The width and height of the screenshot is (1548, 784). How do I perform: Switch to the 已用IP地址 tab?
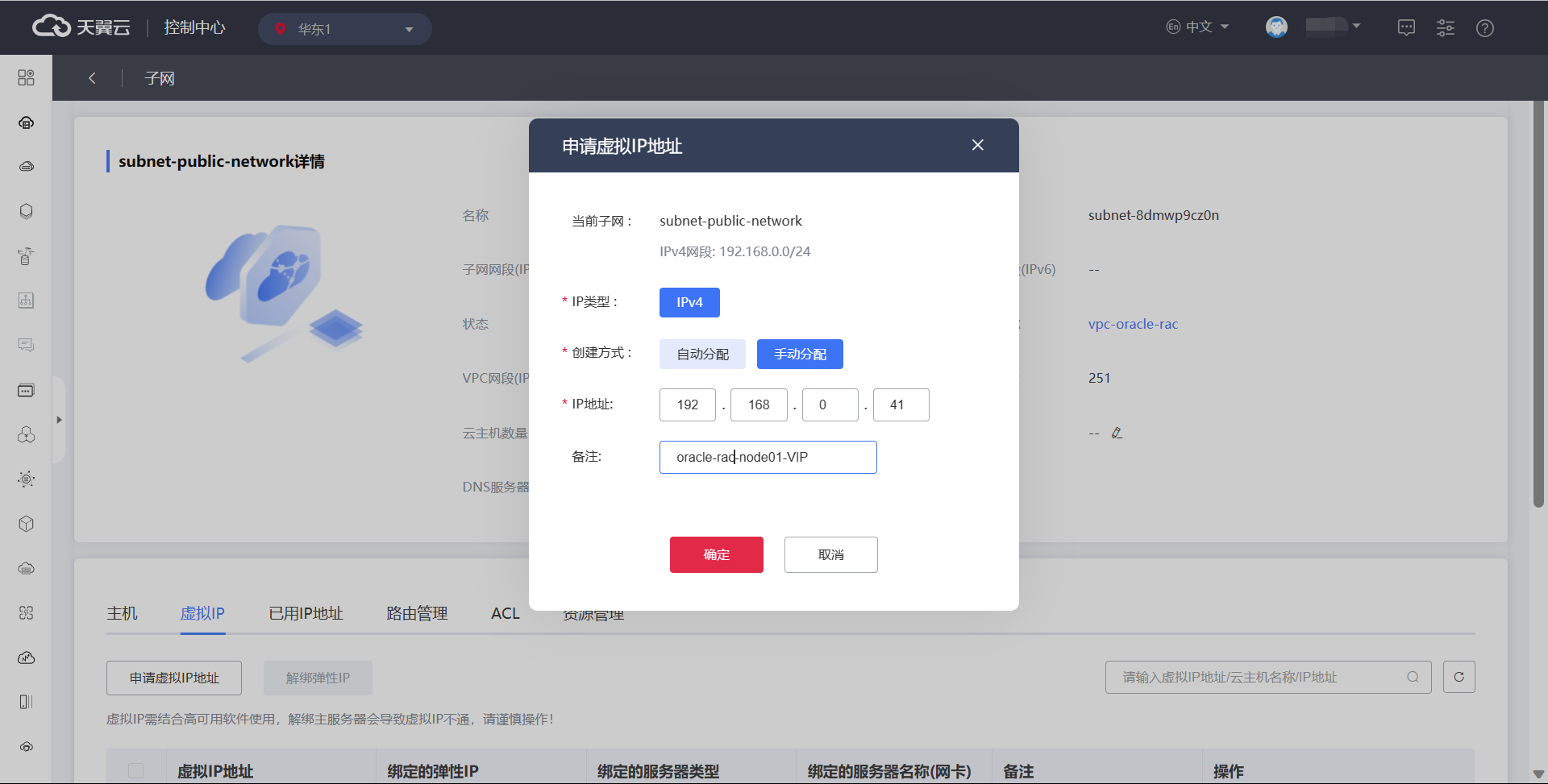[x=306, y=613]
